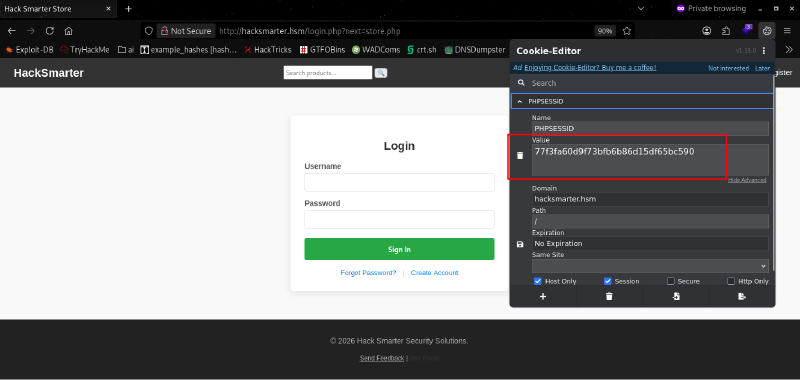This screenshot has width=800, height=380.
Task: Click the purple extension icon in toolbar
Action: tap(747, 30)
